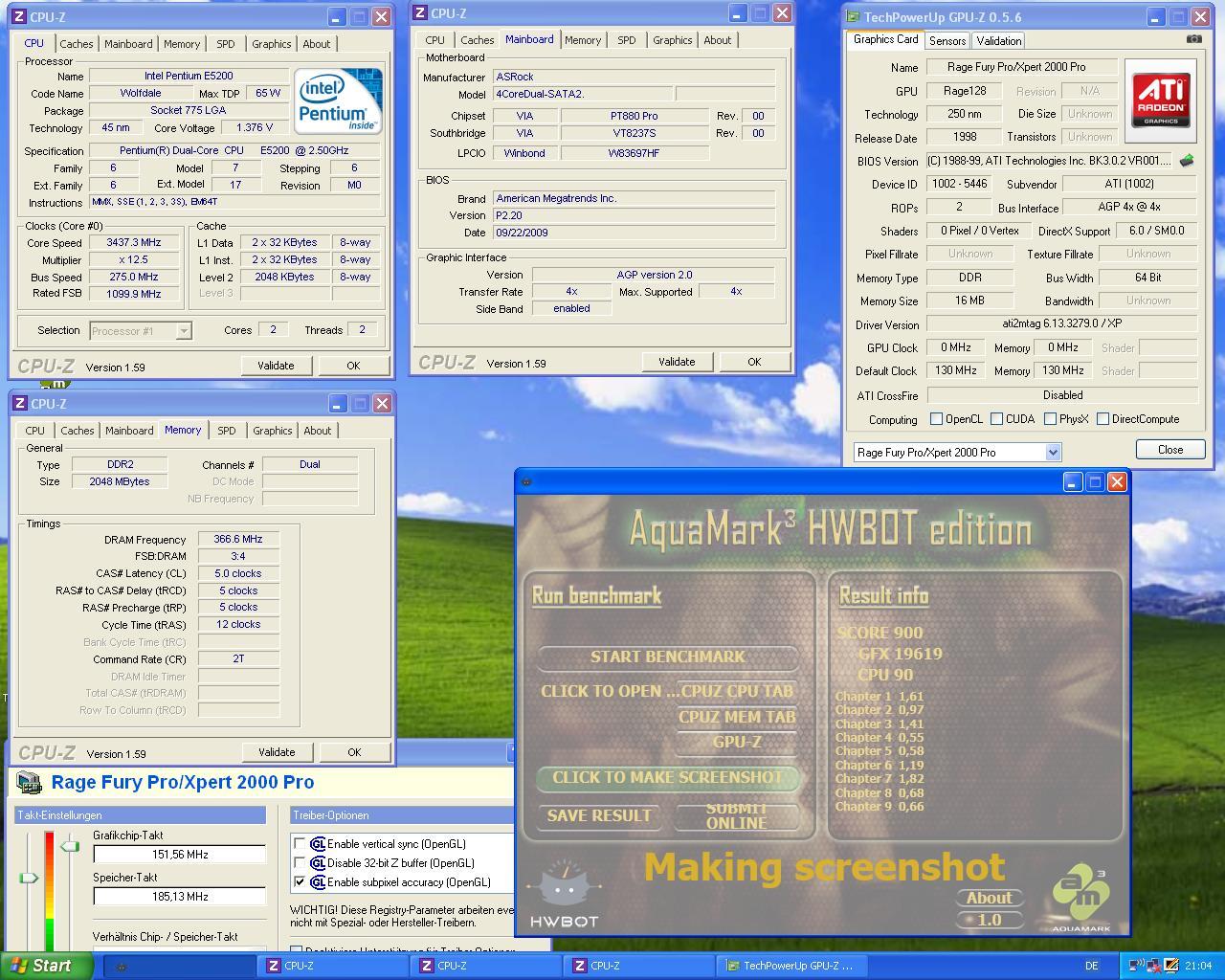Open Graphics tab in Memory CPU-Z window
This screenshot has height=980, width=1225.
coord(273,431)
